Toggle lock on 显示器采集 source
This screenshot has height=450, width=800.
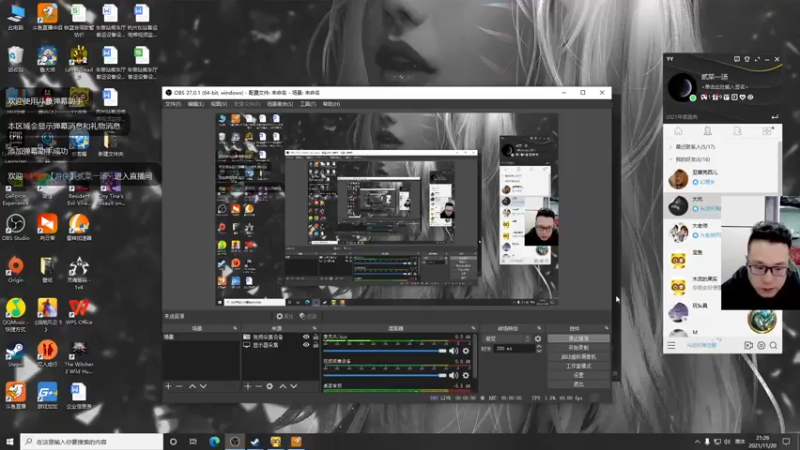316,345
